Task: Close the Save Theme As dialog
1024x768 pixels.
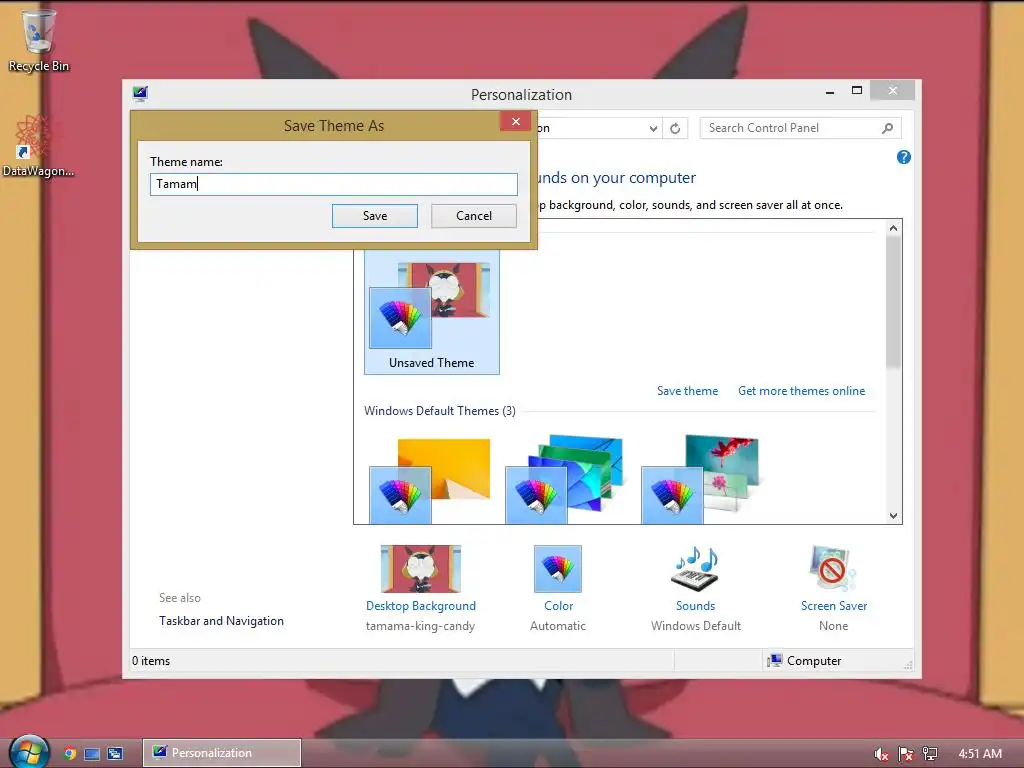Action: 515,121
